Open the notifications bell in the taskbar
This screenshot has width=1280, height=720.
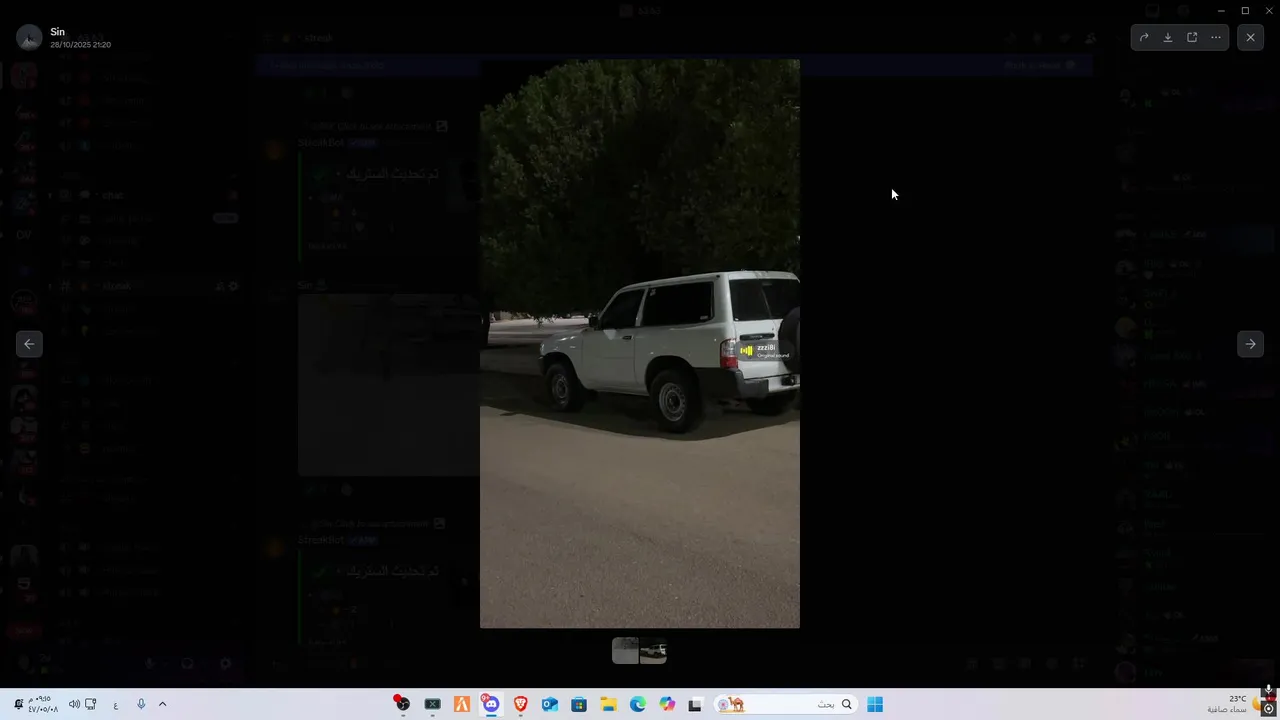coord(19,704)
